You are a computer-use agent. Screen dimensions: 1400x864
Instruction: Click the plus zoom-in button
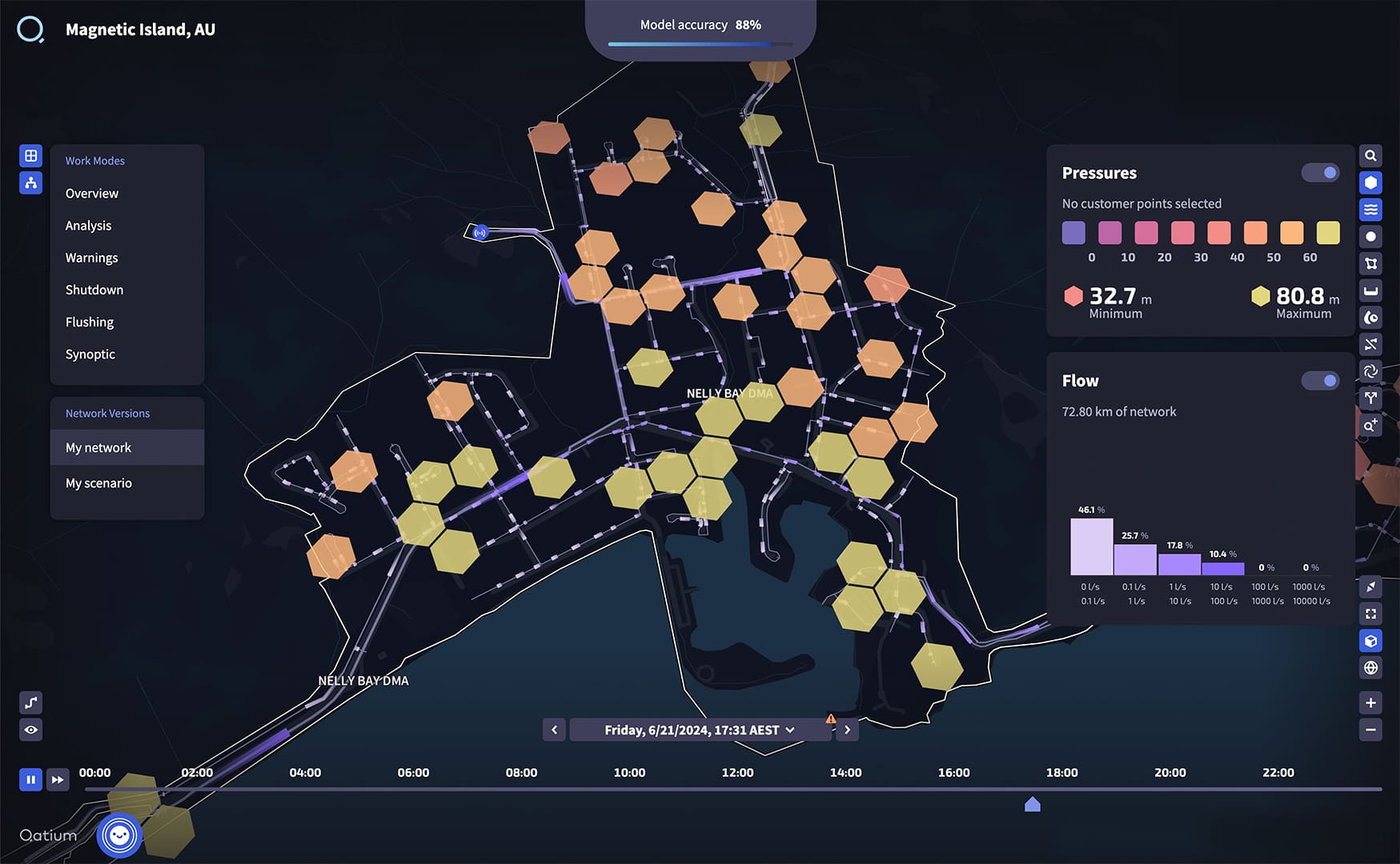(1370, 703)
